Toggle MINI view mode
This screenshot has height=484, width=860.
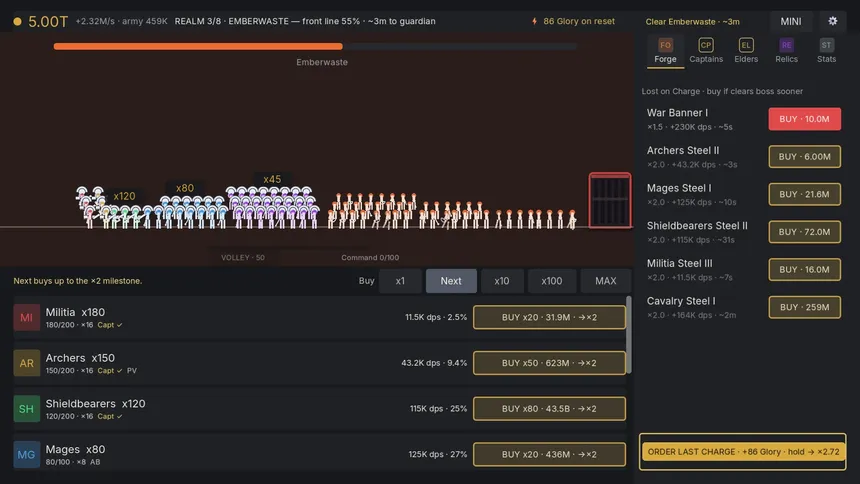(790, 21)
